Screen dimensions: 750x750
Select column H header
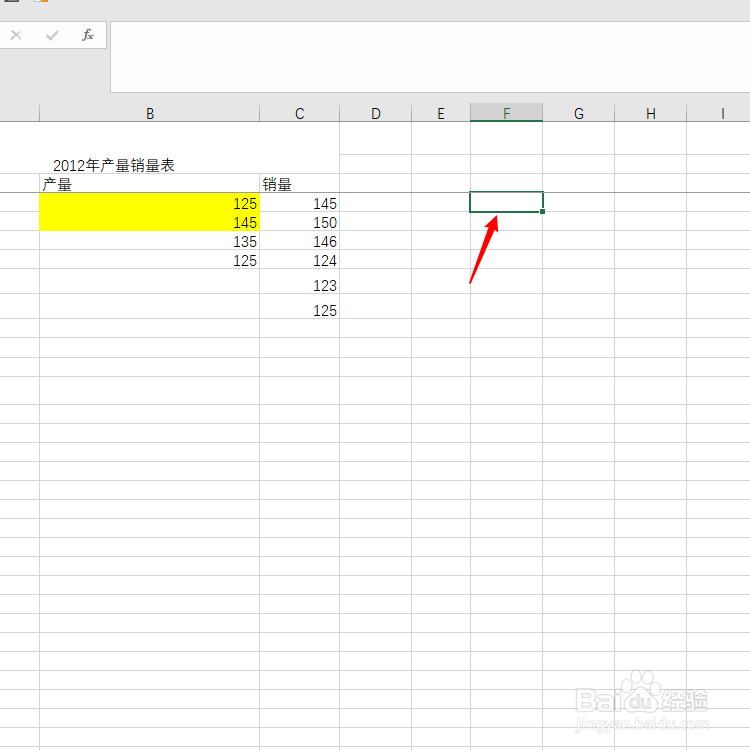pos(651,113)
